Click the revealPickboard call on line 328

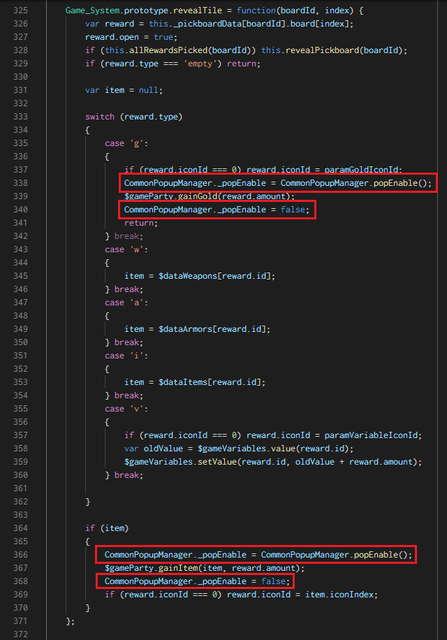click(x=322, y=50)
